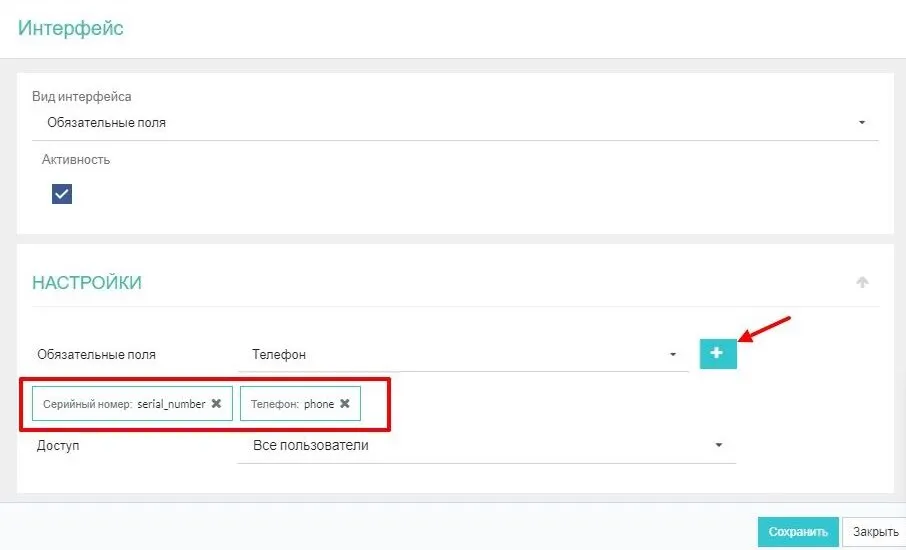Add selected field with the plus button
Screen dimensions: 906x550
click(x=718, y=354)
